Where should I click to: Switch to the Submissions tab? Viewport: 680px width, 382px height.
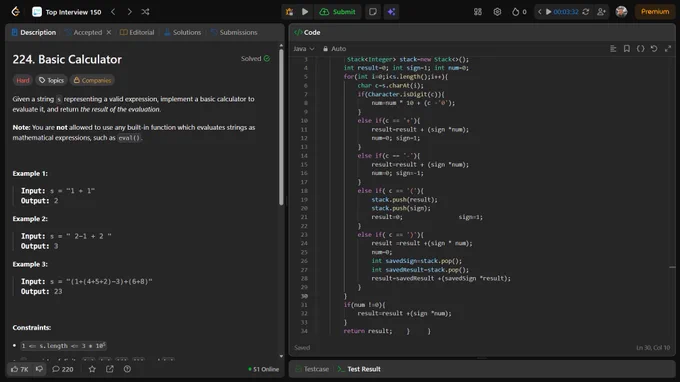tap(234, 32)
